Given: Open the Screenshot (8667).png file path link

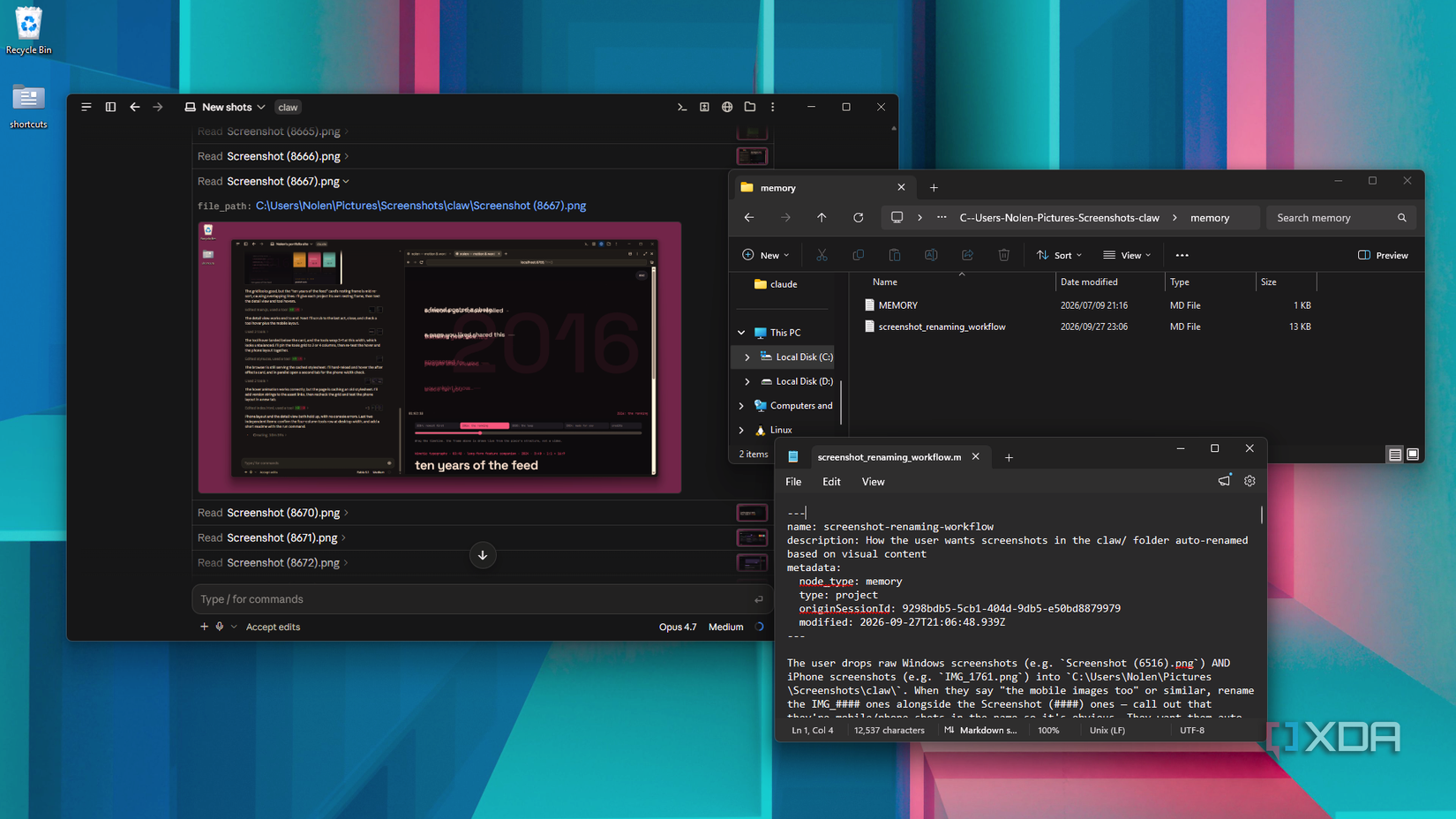Looking at the screenshot, I should pyautogui.click(x=421, y=206).
